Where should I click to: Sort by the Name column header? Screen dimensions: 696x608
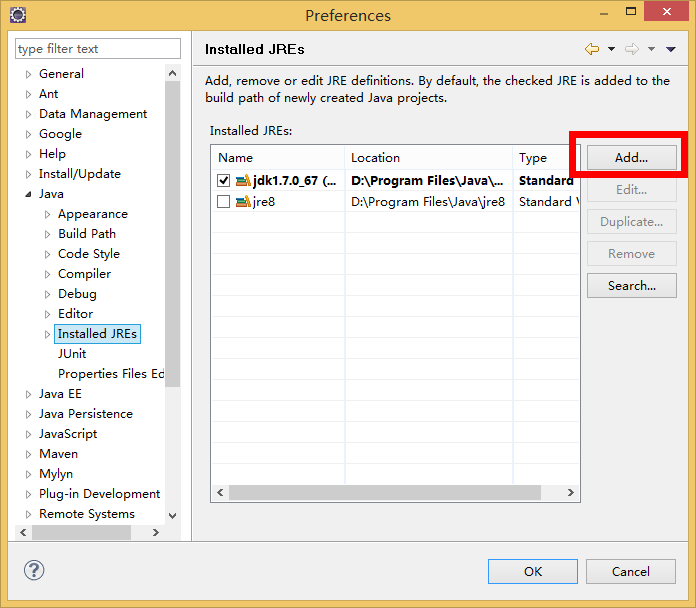pos(278,158)
